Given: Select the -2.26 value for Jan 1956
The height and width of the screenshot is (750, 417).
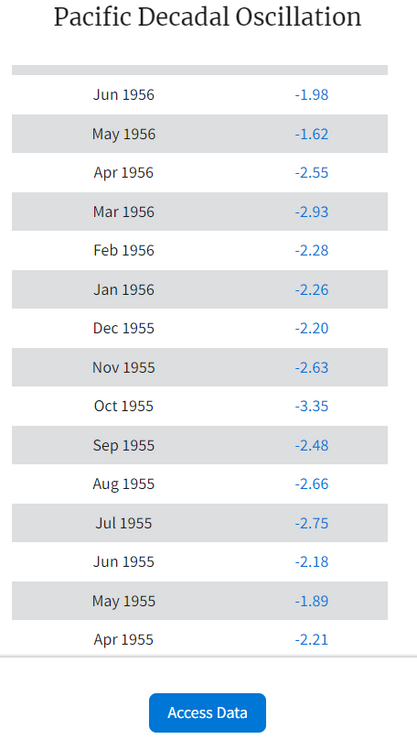Looking at the screenshot, I should pos(312,290).
